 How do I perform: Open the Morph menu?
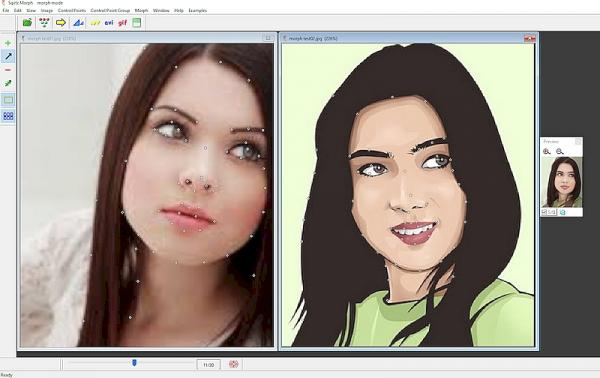coord(141,10)
